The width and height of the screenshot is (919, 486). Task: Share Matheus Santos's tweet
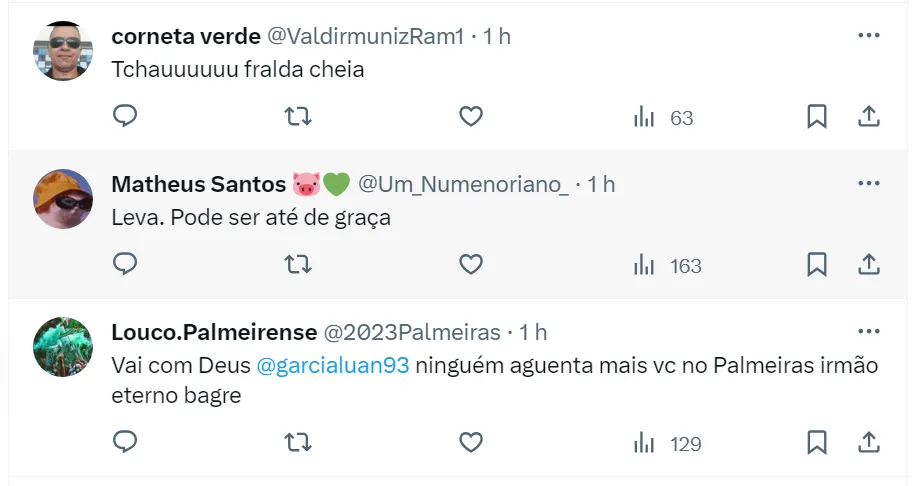coord(869,265)
